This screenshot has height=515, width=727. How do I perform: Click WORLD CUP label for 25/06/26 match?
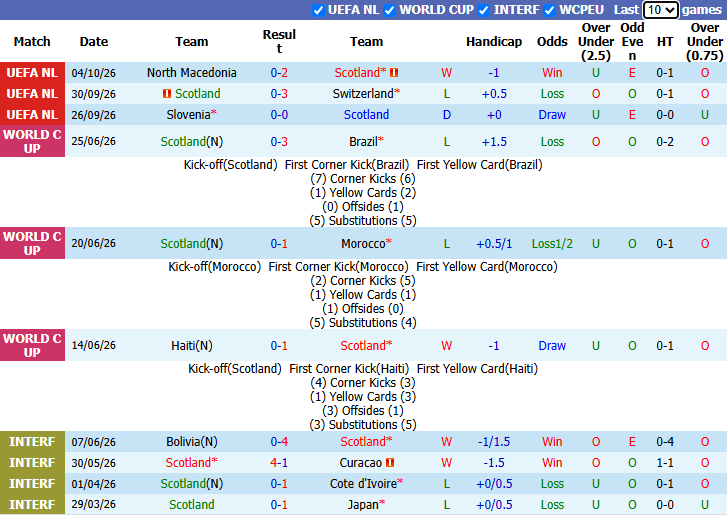pos(32,141)
